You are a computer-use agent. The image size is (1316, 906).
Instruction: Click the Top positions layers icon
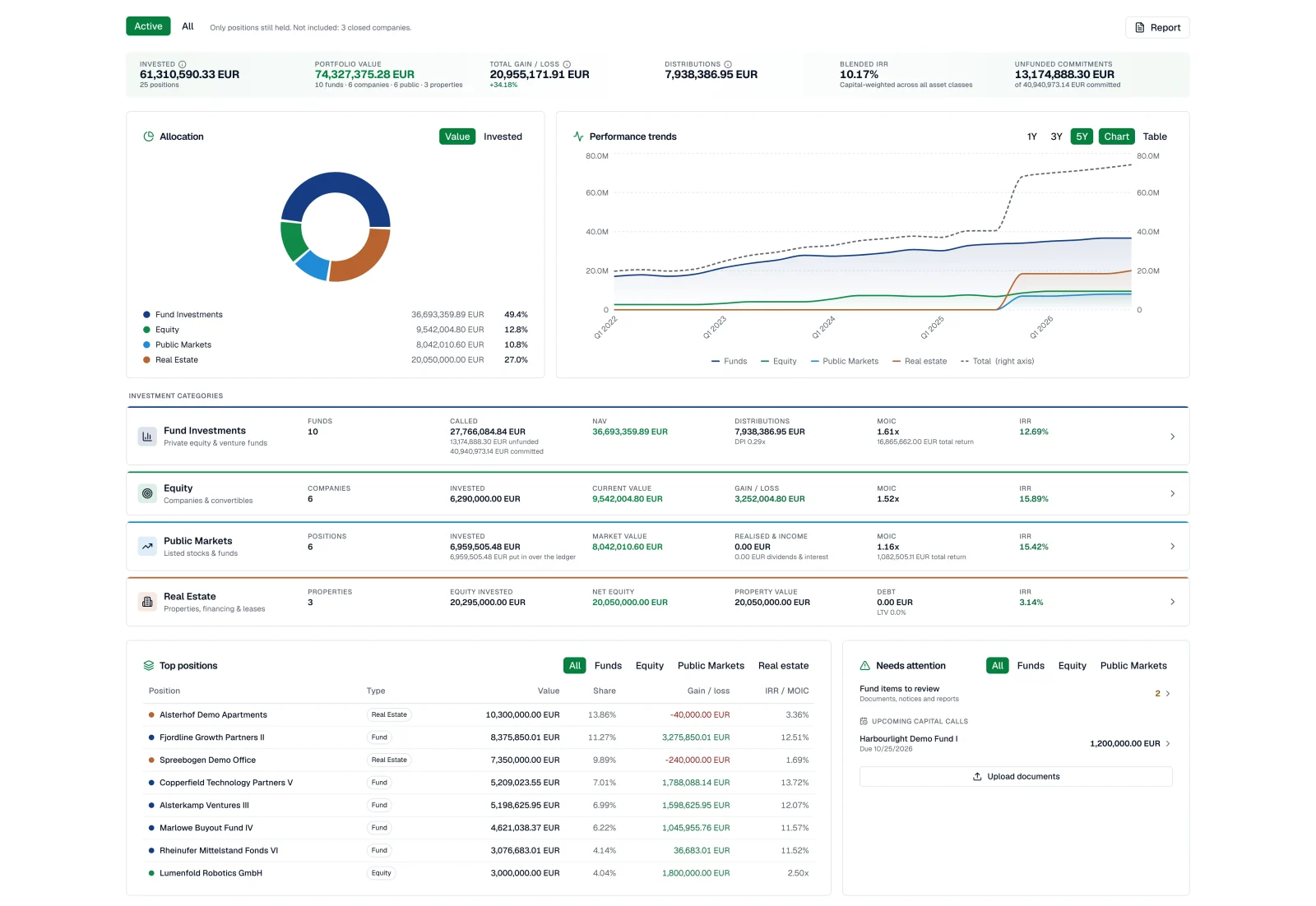point(149,666)
